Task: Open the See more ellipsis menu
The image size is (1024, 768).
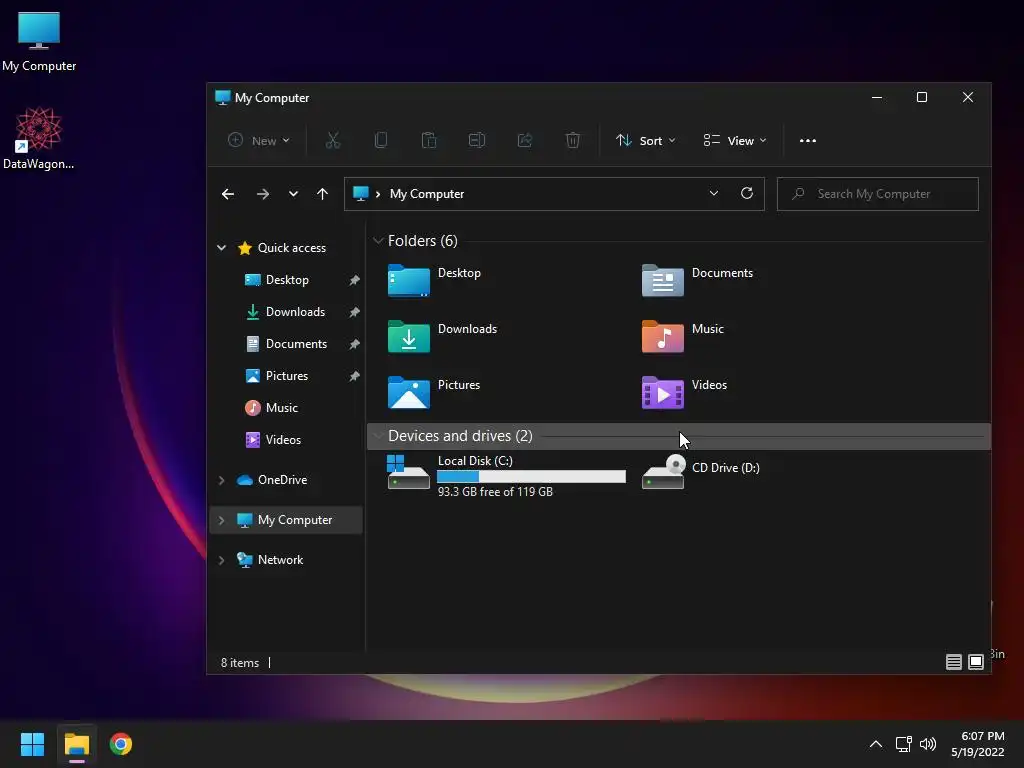Action: (x=808, y=140)
